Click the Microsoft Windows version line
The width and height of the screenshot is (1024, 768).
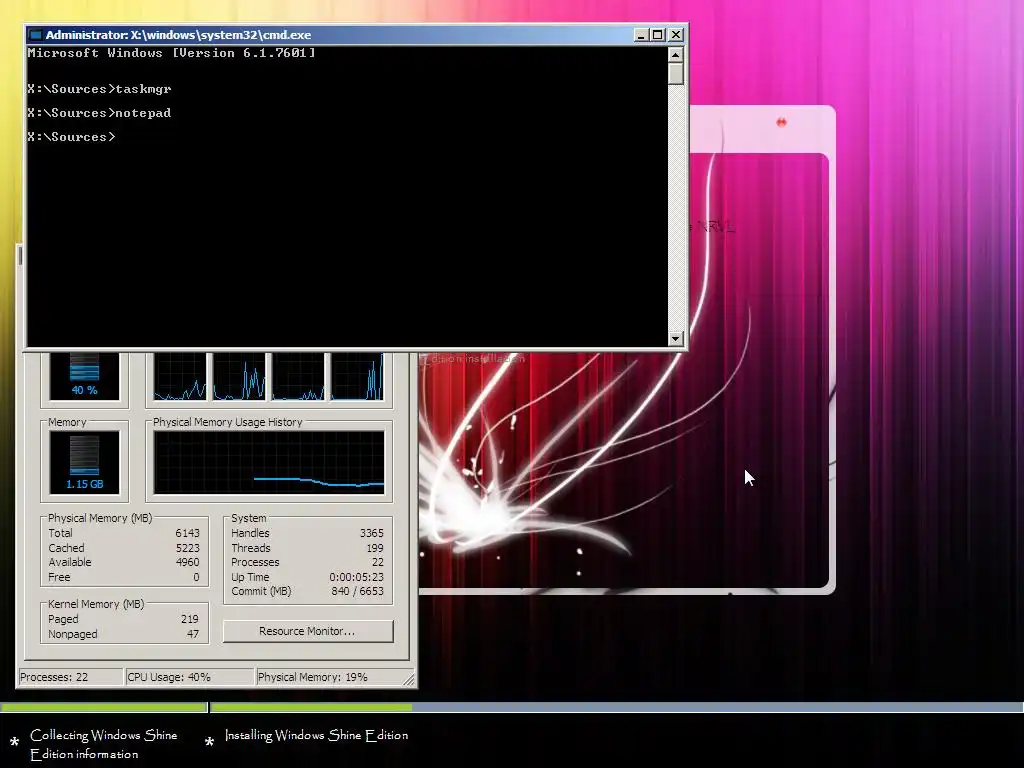(171, 53)
